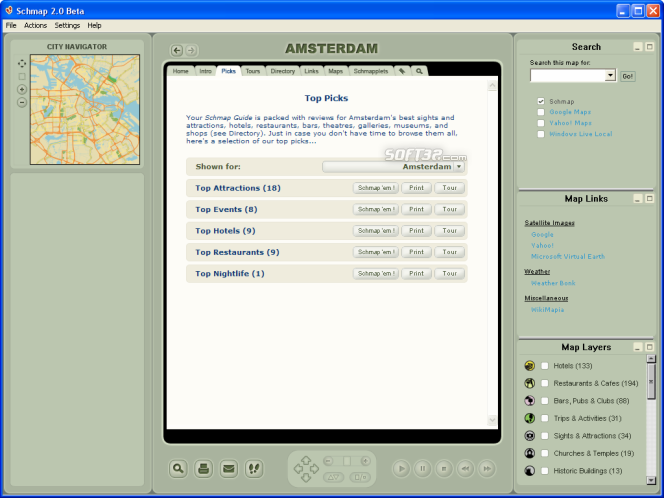Viewport: 664px width, 498px height.
Task: Check the Google Maps checkbox
Action: click(x=541, y=112)
